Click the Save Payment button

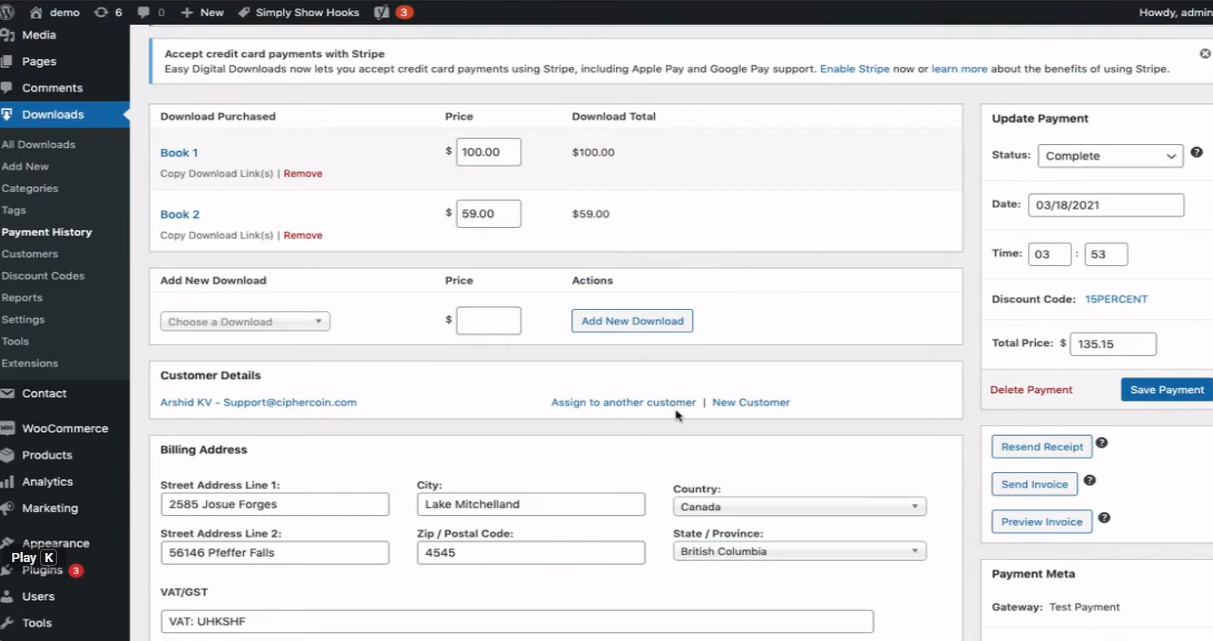click(x=1166, y=390)
